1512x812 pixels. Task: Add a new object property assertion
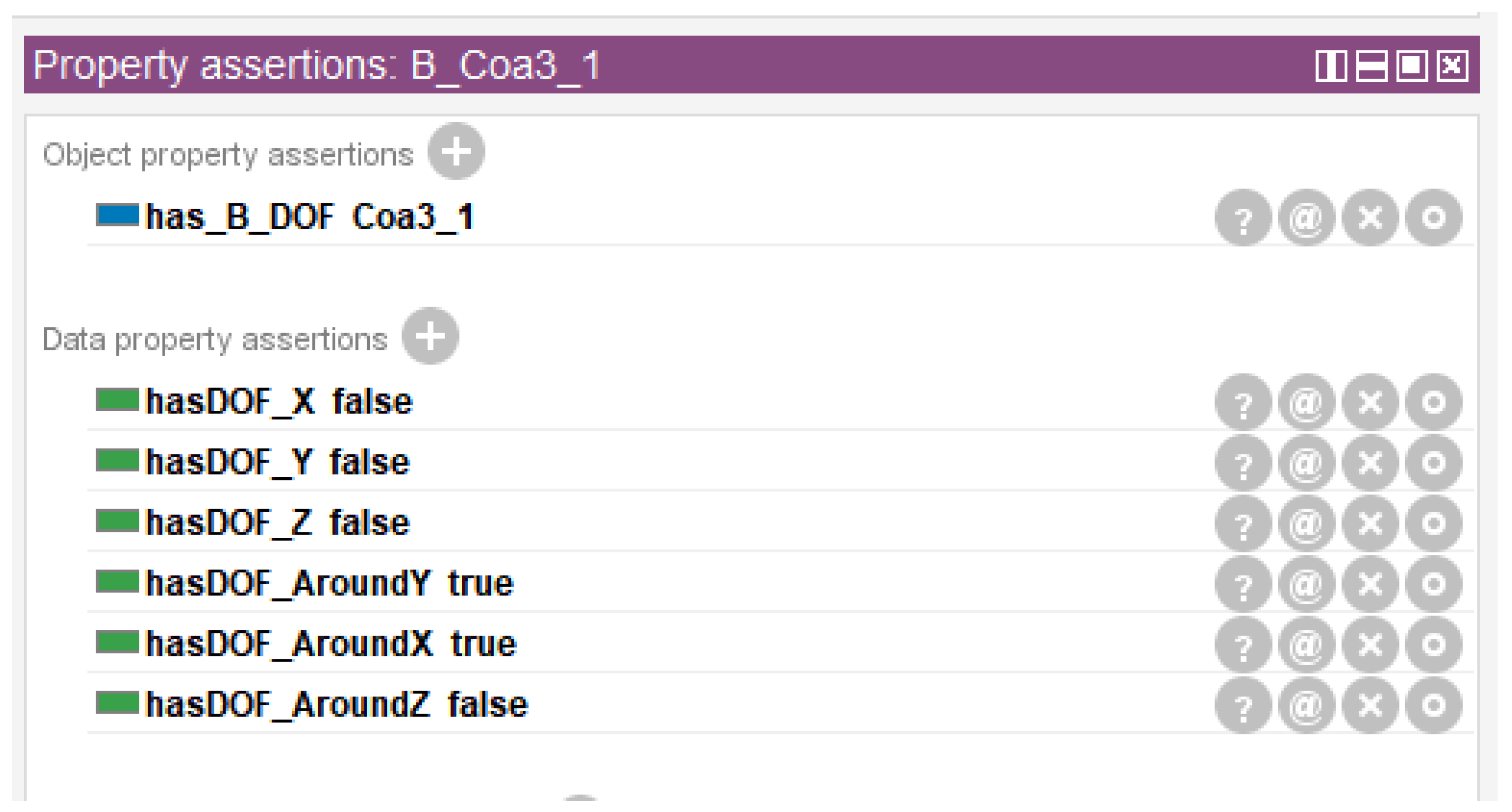(455, 151)
